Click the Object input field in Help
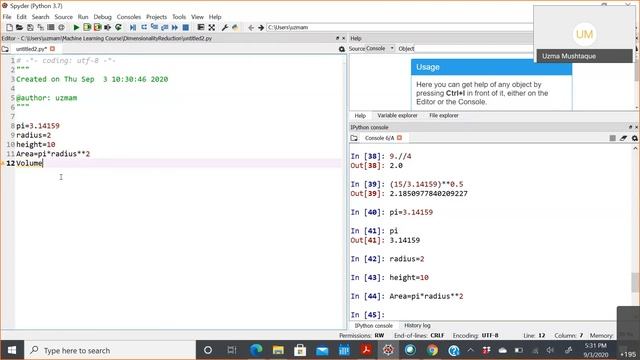 473,49
